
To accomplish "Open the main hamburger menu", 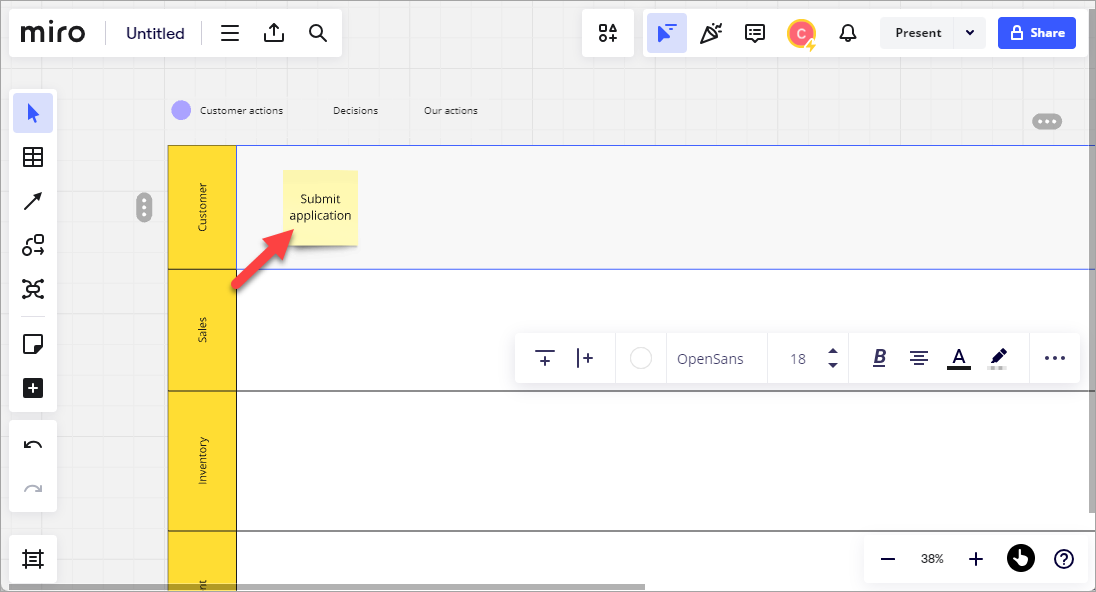I will pyautogui.click(x=230, y=33).
